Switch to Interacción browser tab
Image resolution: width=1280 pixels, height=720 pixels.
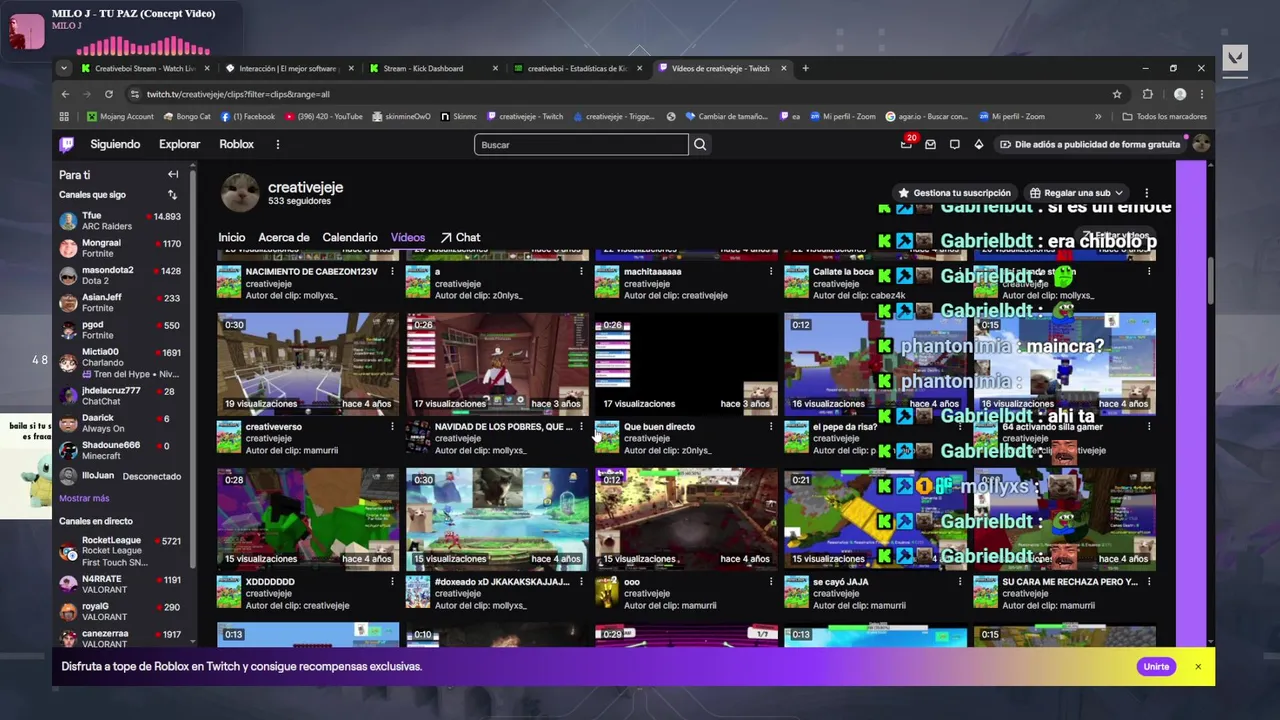coord(289,68)
